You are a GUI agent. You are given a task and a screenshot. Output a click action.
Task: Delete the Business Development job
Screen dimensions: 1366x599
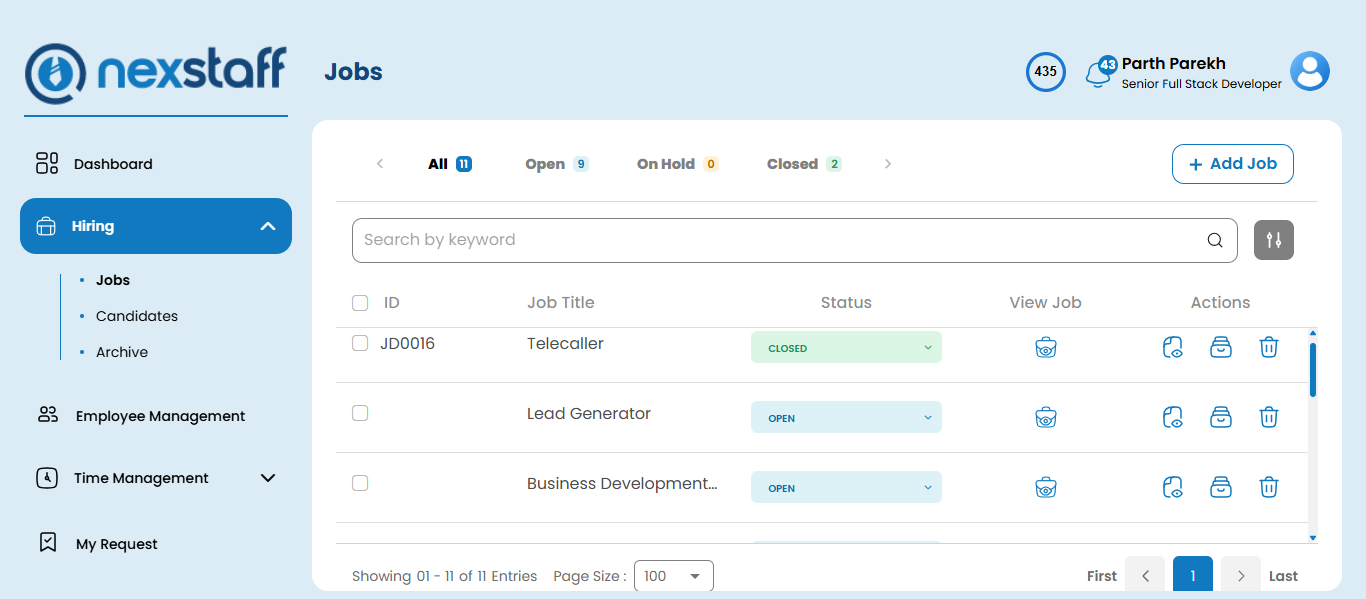(1269, 487)
